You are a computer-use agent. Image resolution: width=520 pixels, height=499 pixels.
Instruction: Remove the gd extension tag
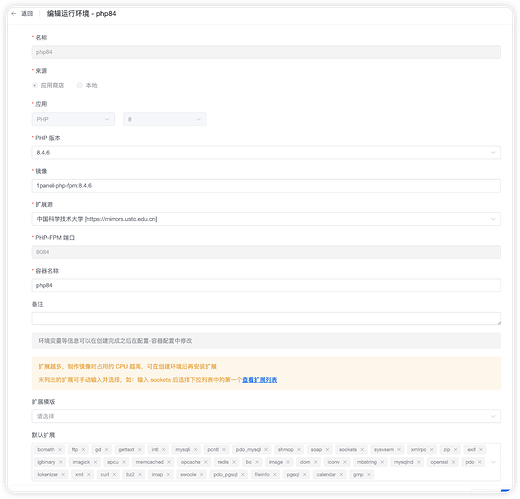(x=107, y=450)
